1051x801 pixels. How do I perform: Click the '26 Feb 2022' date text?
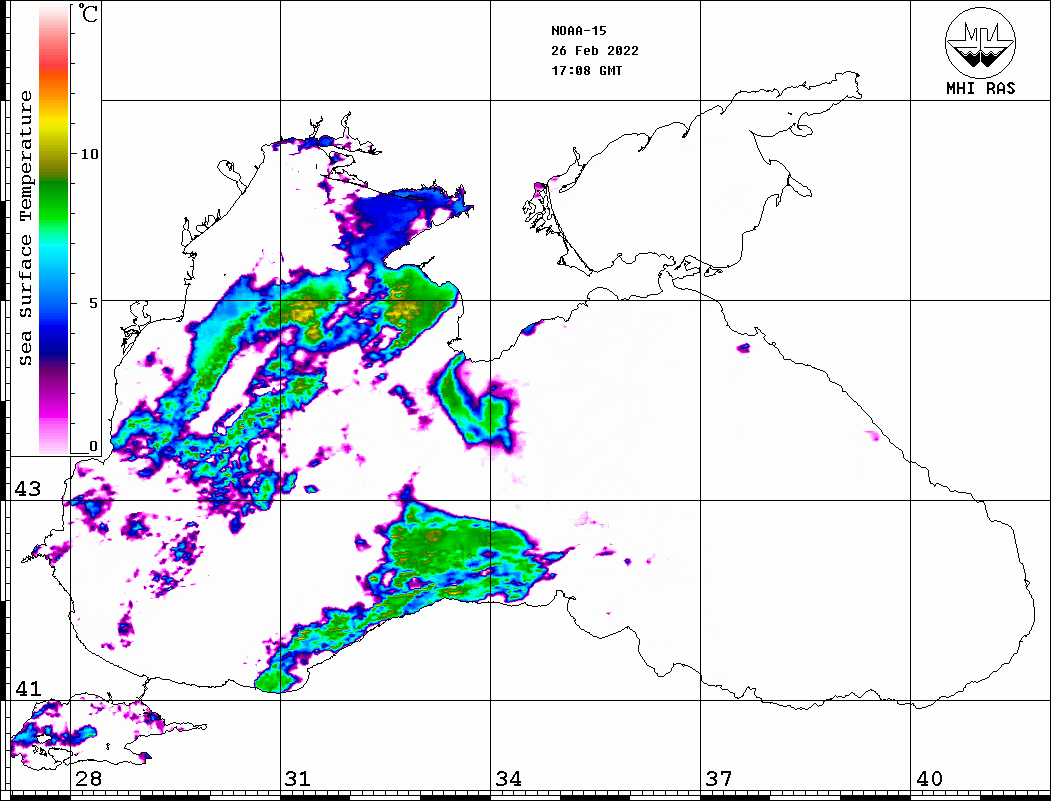pos(595,50)
